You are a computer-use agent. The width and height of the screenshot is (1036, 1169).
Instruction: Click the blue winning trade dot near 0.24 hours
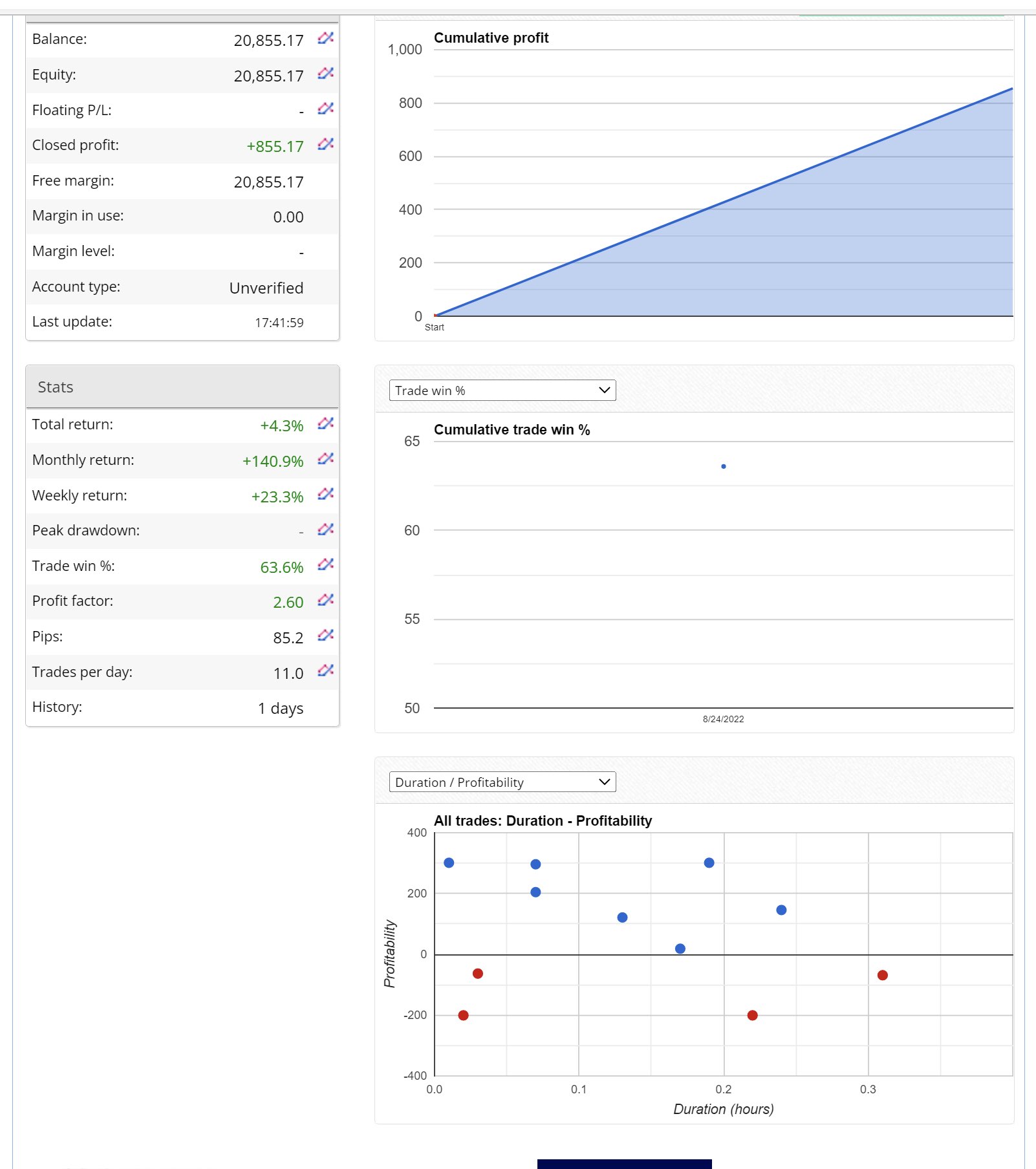781,910
